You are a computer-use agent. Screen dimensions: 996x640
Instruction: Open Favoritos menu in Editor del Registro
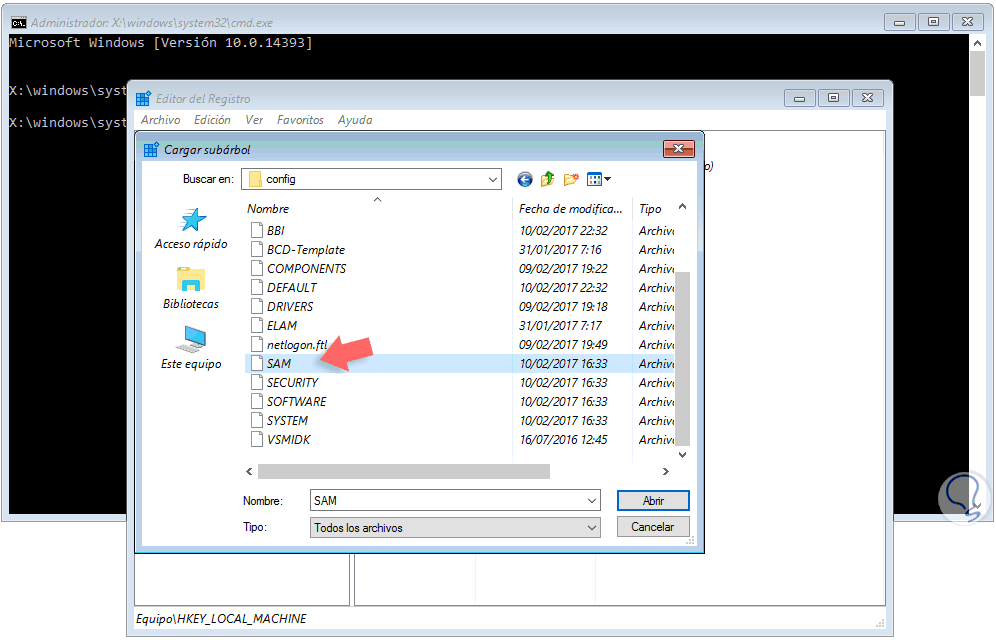coord(300,120)
